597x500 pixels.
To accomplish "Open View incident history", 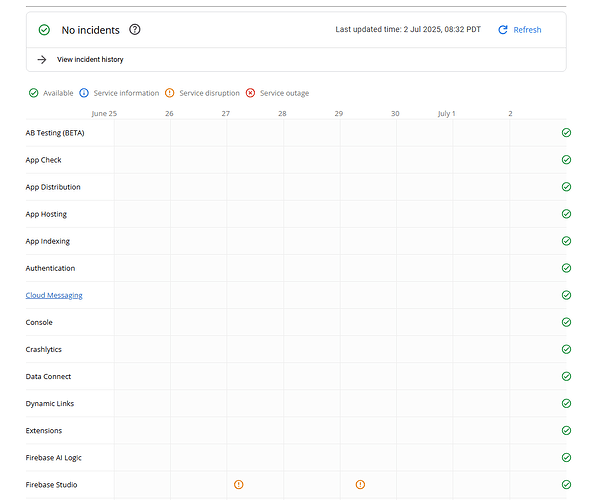I will click(90, 59).
